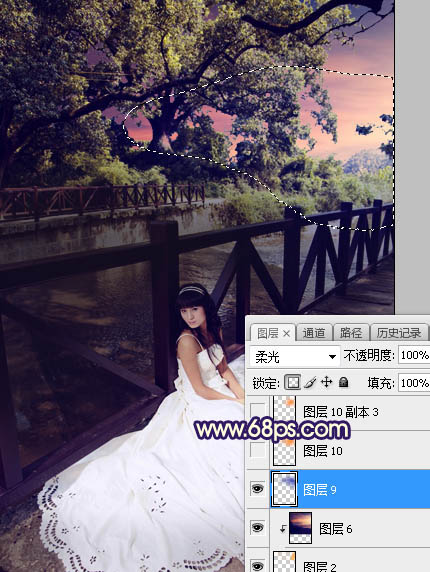Image resolution: width=430 pixels, height=572 pixels.
Task: Click the 图层 6 sunset layer thumbnail
Action: 301,528
